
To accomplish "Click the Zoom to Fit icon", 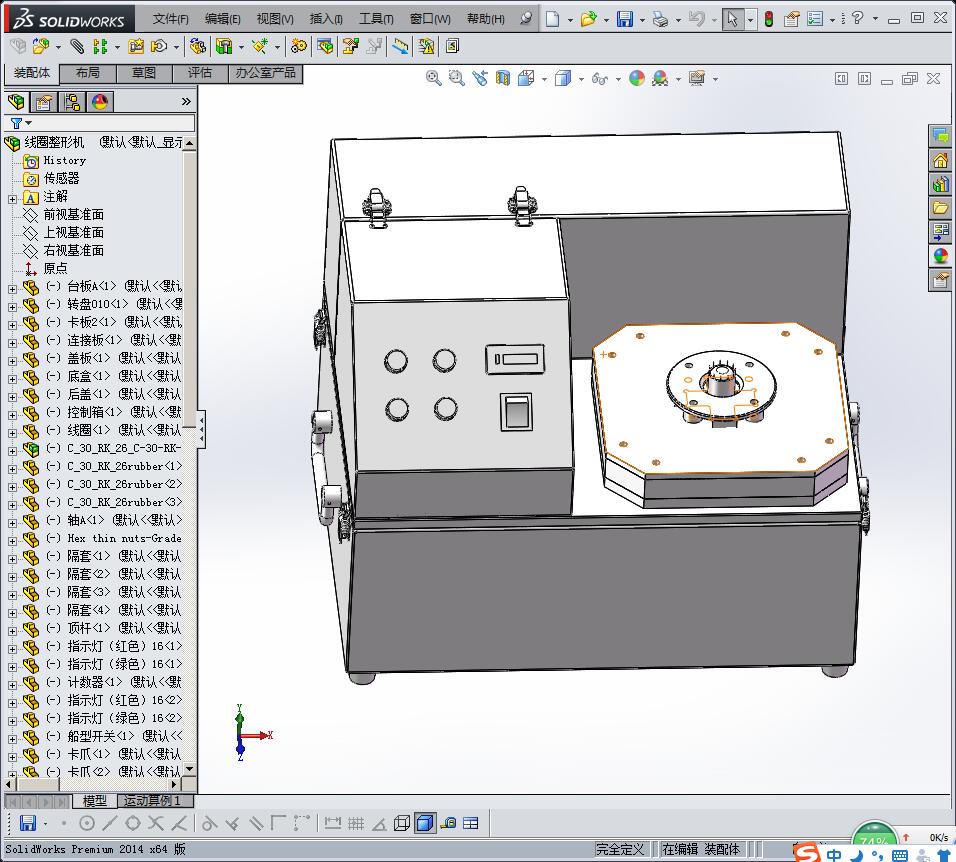I will click(x=433, y=78).
